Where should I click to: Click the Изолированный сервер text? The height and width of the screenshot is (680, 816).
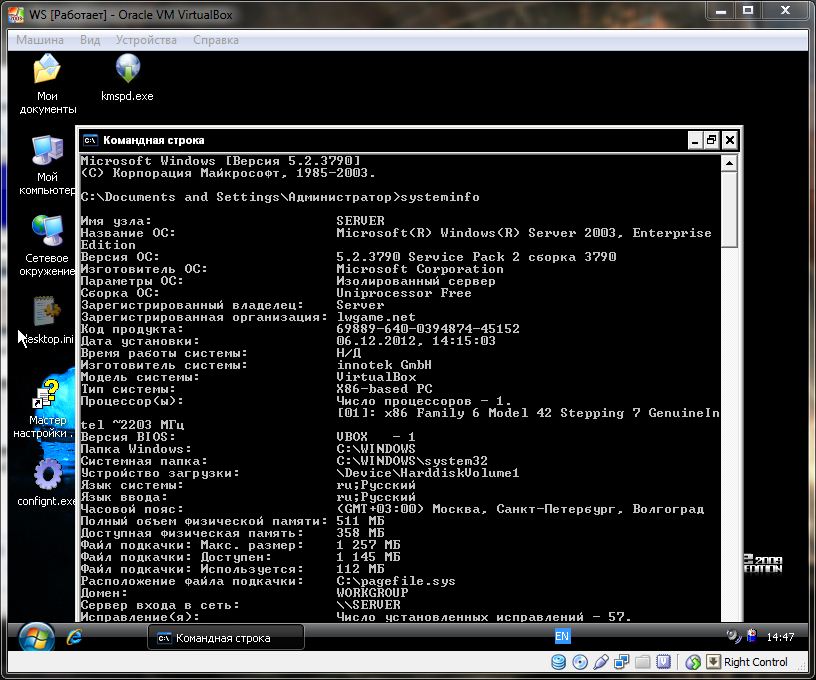point(416,281)
